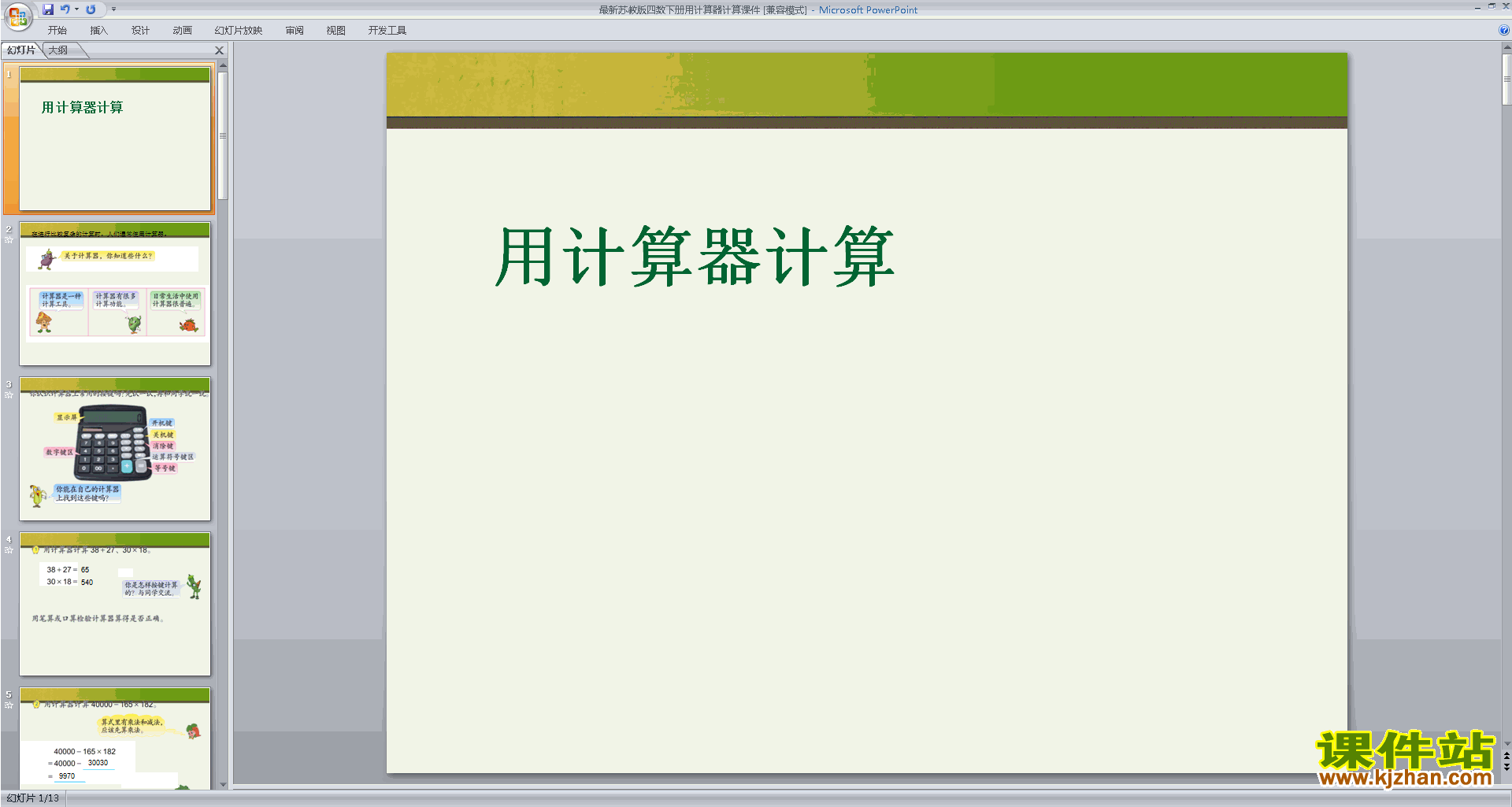Viewport: 1512px width, 807px height.
Task: Click the thumbnail pane scrollbar thumb
Action: [223, 135]
